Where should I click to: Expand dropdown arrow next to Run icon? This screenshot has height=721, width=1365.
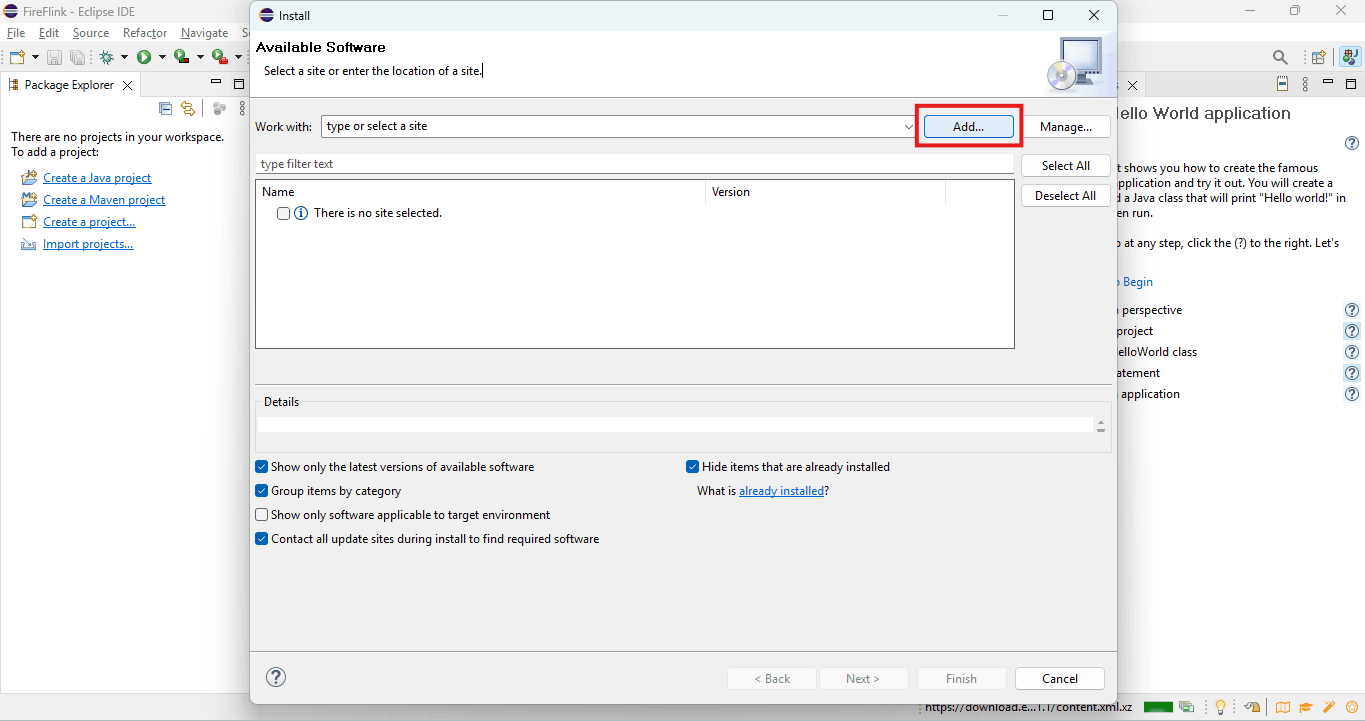pos(162,57)
